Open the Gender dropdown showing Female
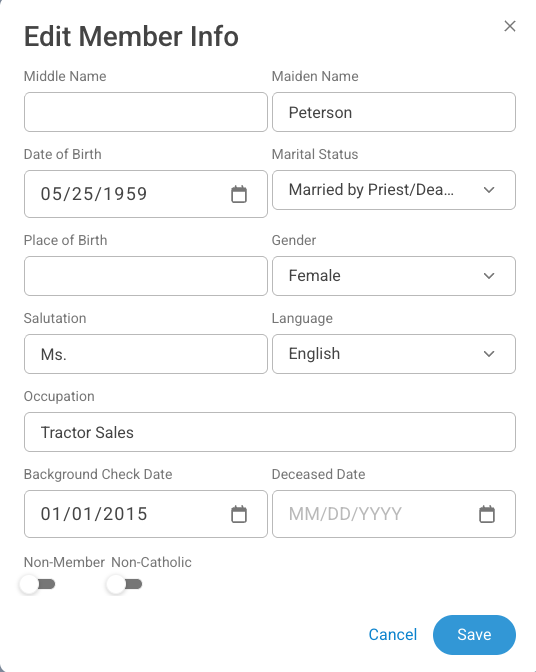The width and height of the screenshot is (536, 672). coord(394,276)
